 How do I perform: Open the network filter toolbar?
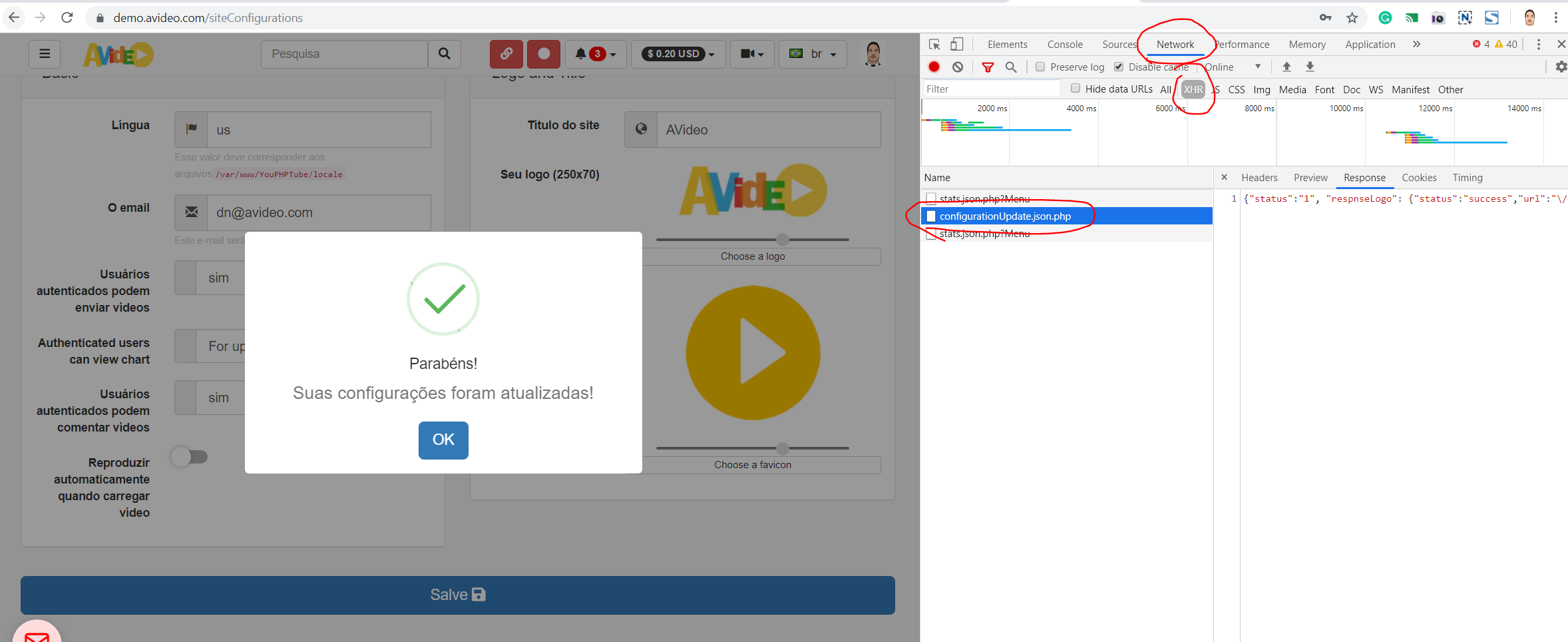click(988, 67)
